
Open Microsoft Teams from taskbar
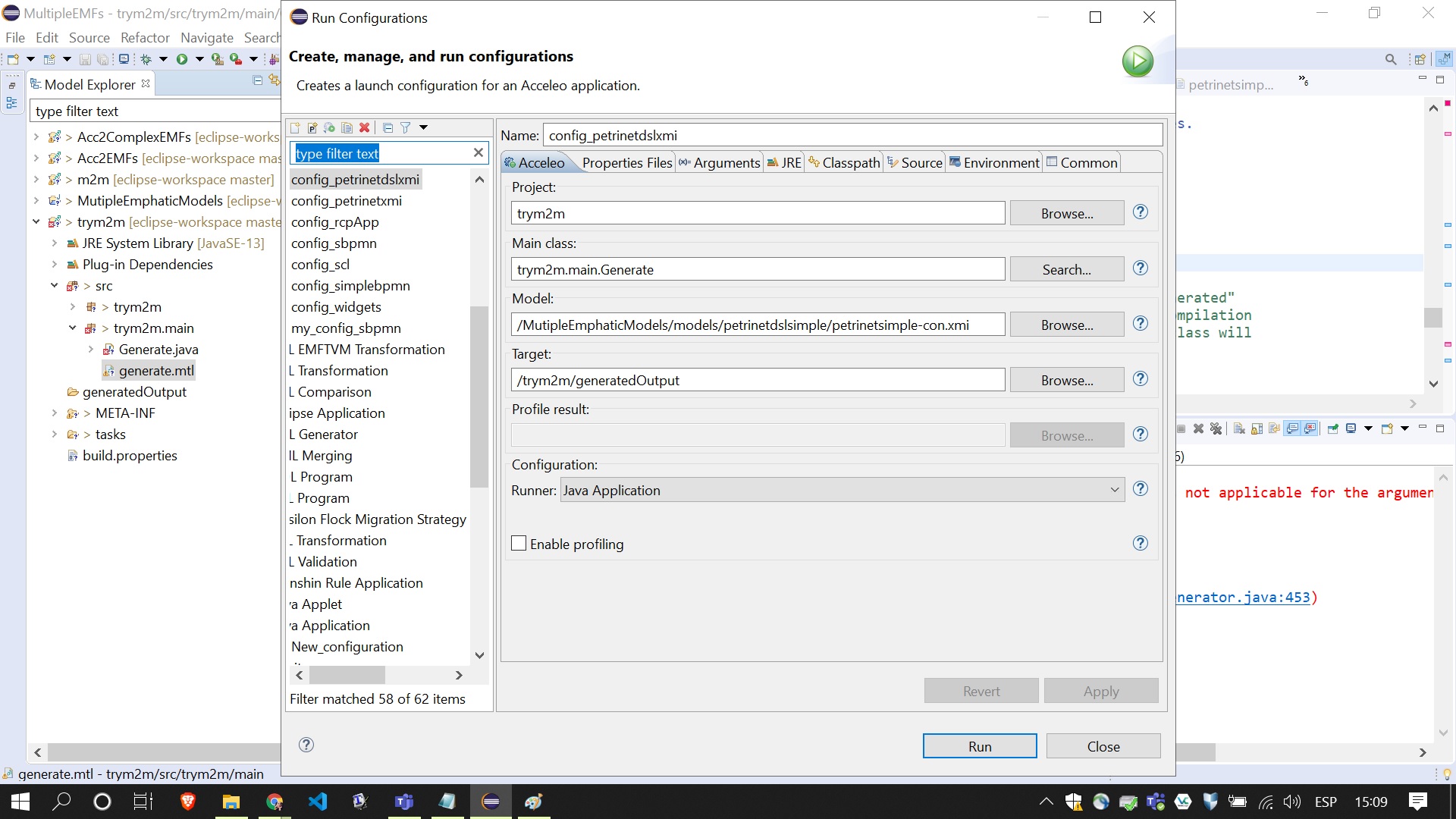point(404,802)
